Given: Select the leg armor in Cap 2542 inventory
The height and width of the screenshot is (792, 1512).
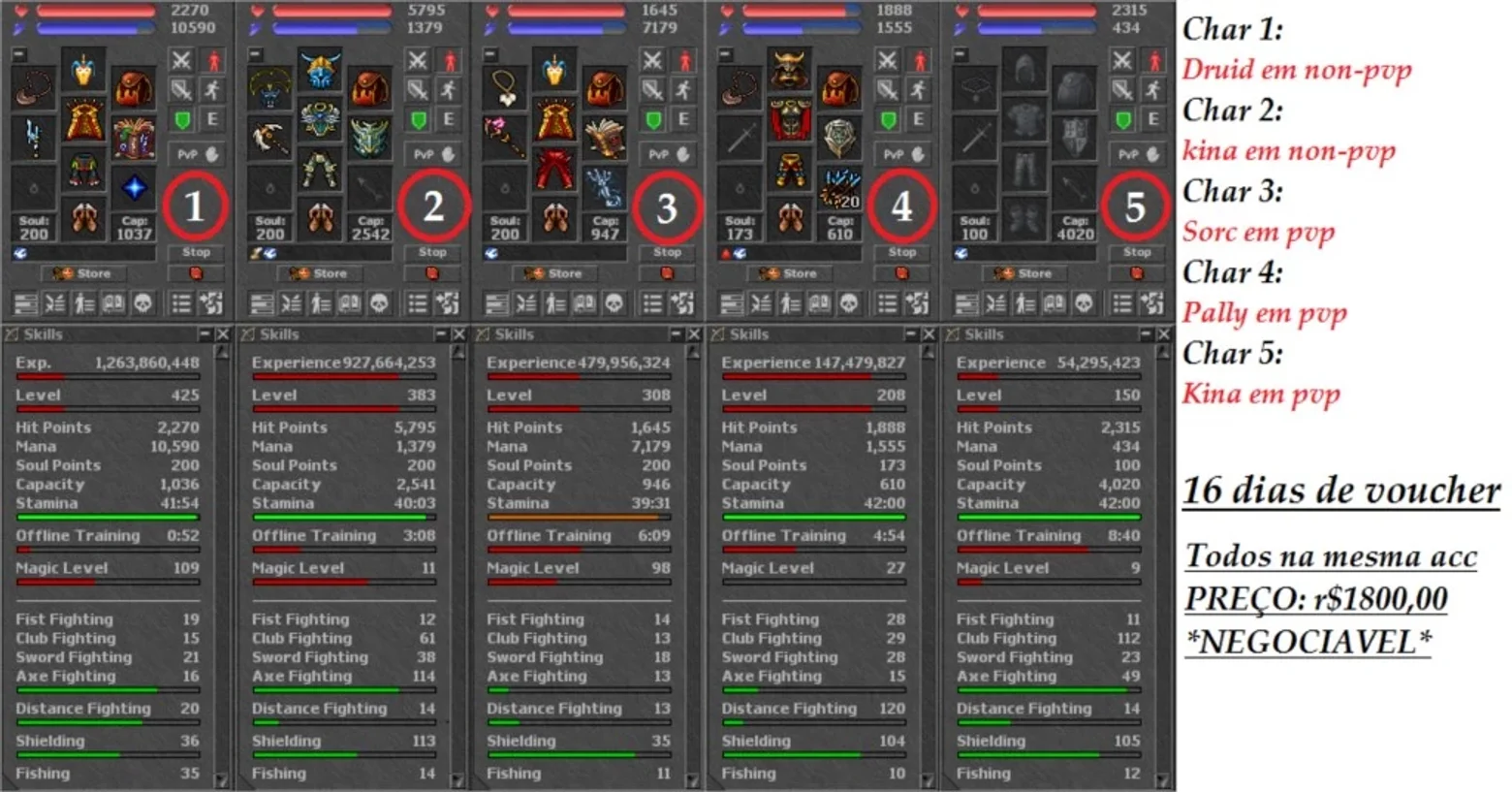Looking at the screenshot, I should [320, 170].
